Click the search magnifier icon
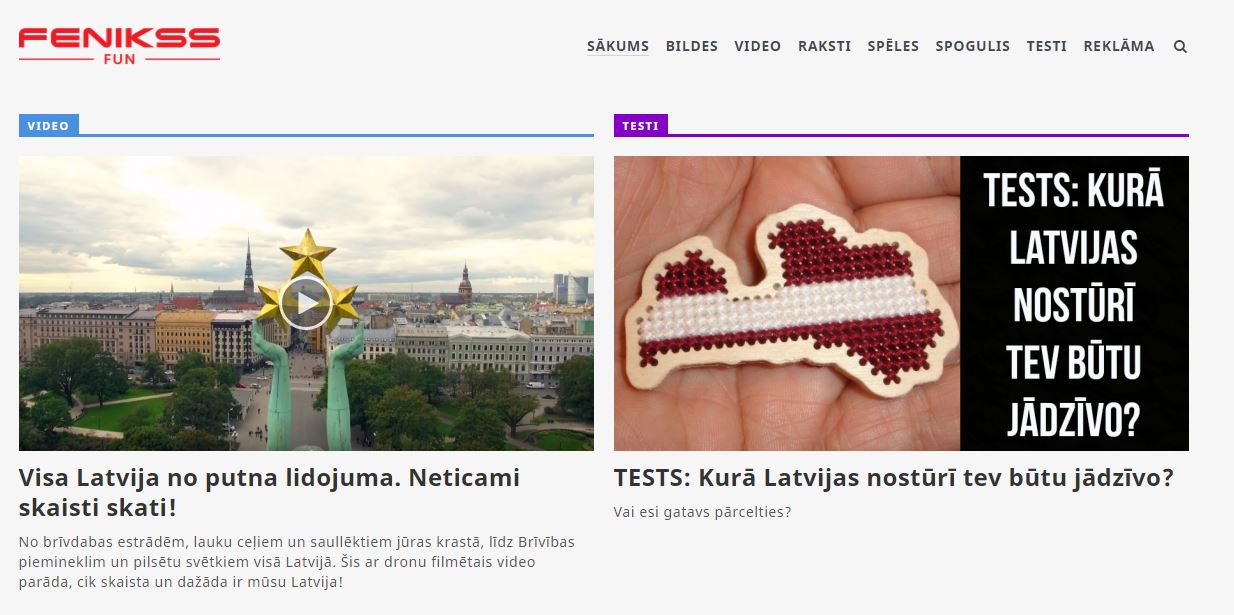1234x615 pixels. (1180, 46)
